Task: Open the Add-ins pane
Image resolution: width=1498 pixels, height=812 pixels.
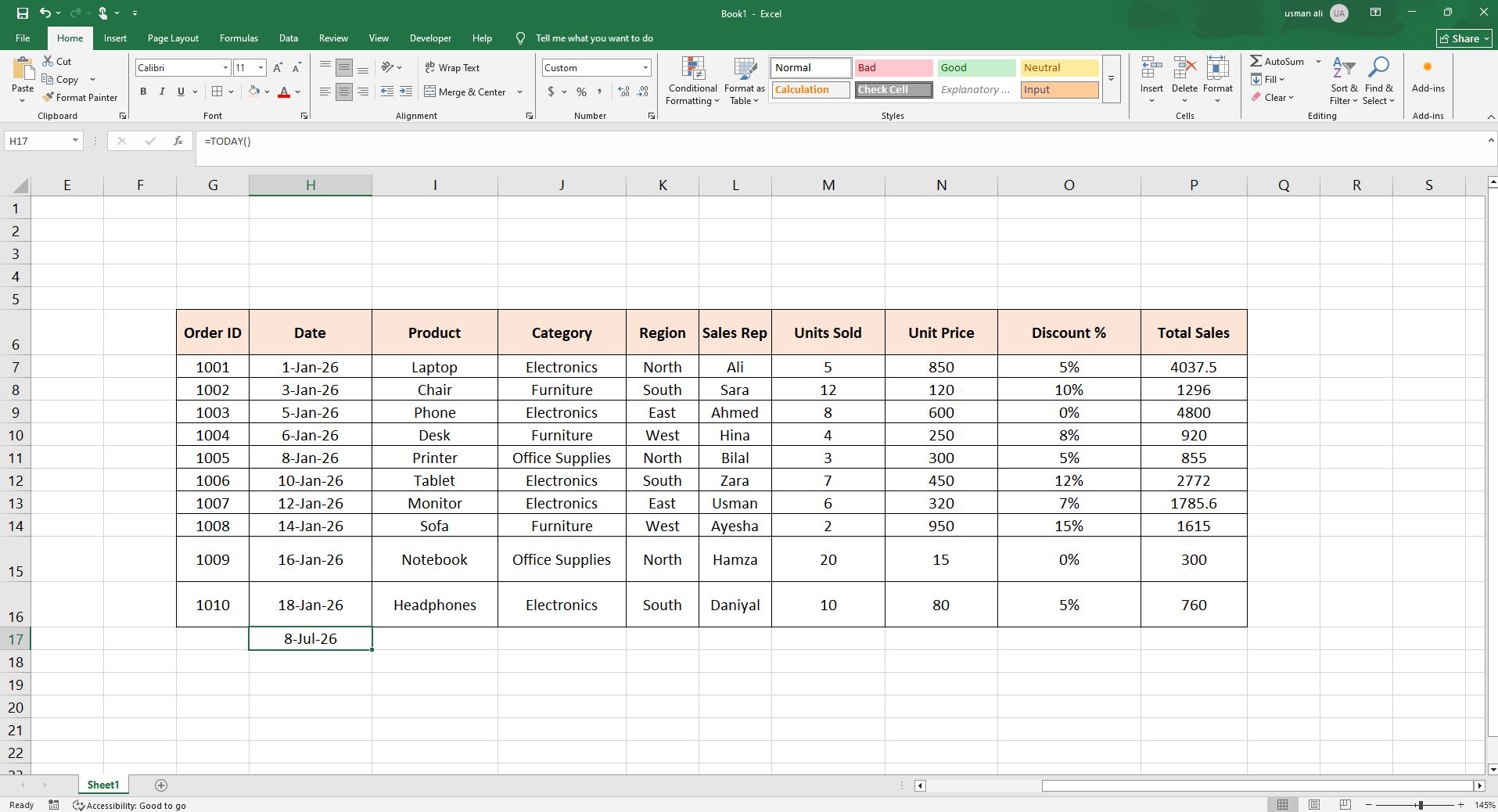Action: point(1428,76)
